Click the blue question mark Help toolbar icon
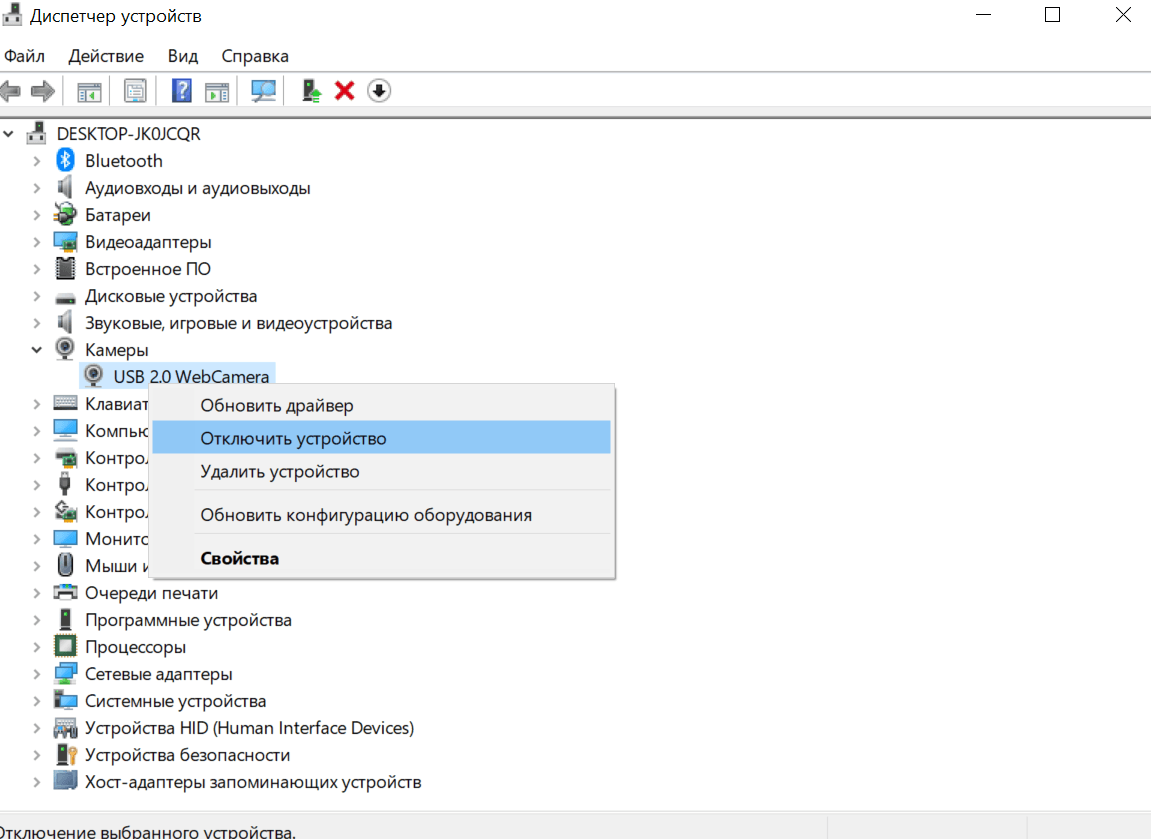1151x839 pixels. click(x=181, y=91)
